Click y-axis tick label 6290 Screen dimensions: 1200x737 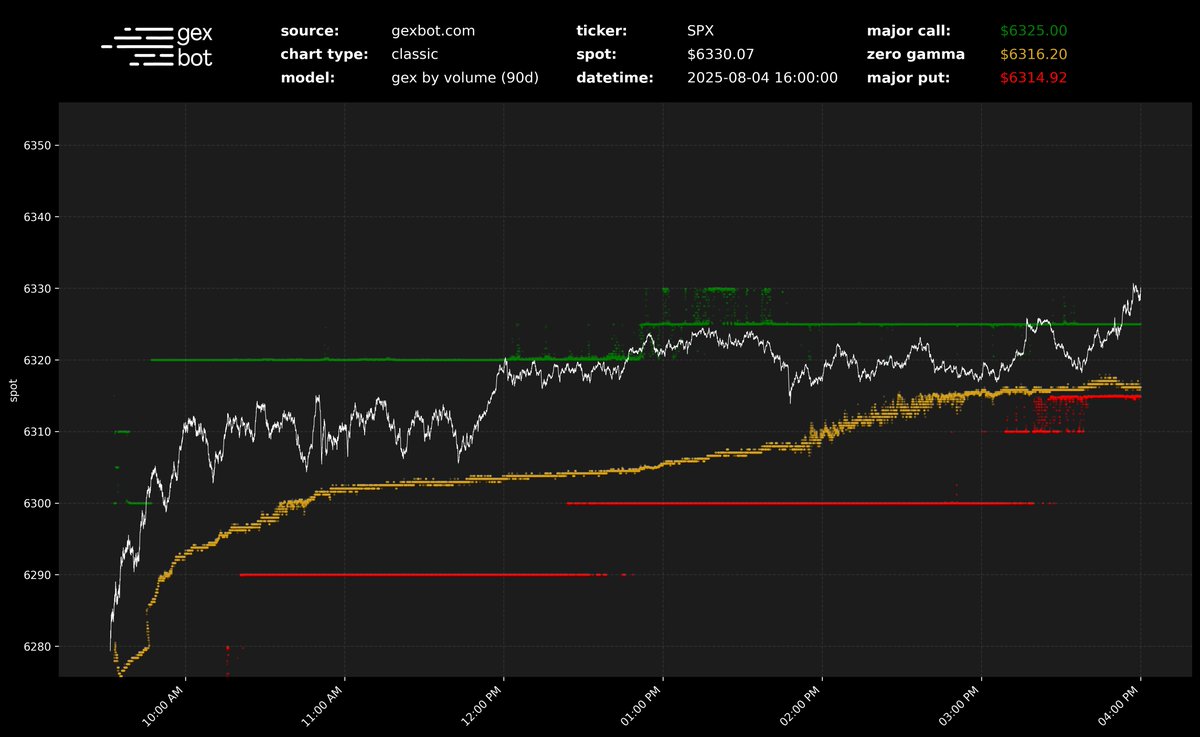click(x=36, y=575)
